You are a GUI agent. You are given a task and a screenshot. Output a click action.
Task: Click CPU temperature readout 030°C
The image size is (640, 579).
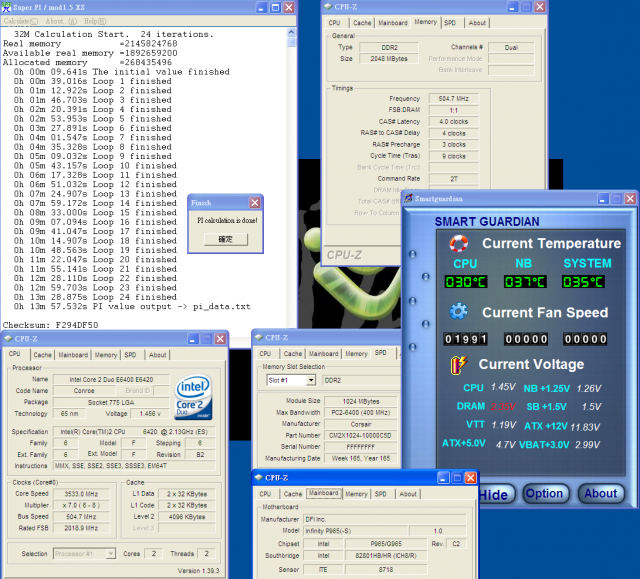coord(466,282)
